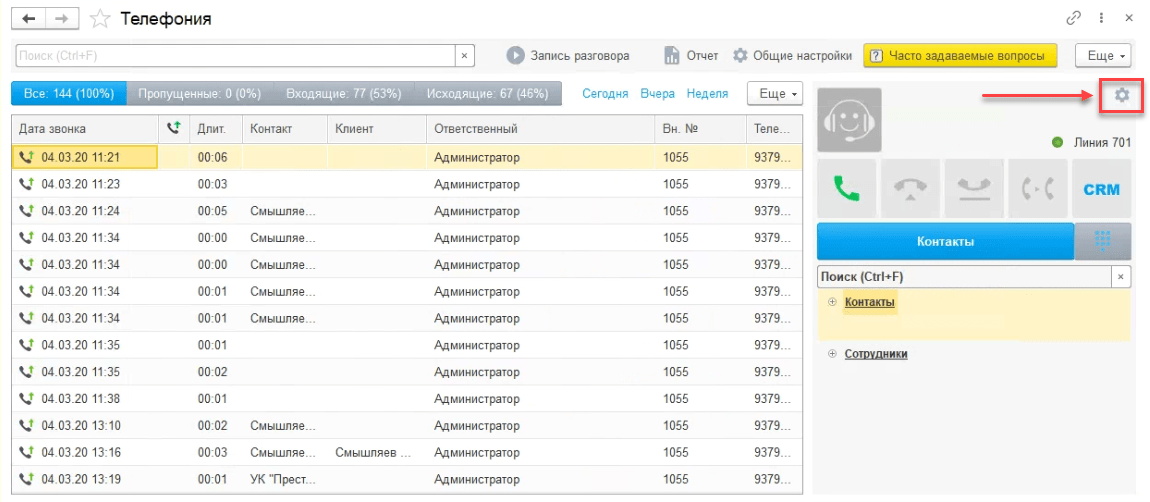This screenshot has width=1150, height=502.
Task: Filter by Входящие: 77 (53%) calls
Action: click(344, 94)
